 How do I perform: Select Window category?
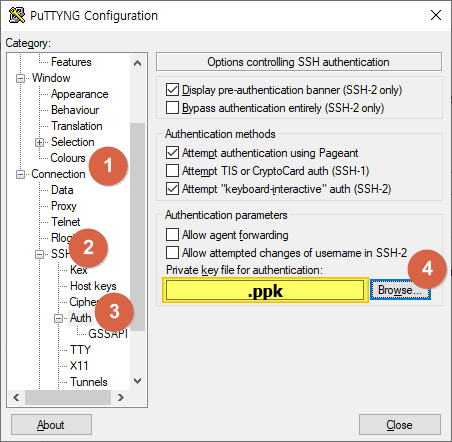[51, 78]
